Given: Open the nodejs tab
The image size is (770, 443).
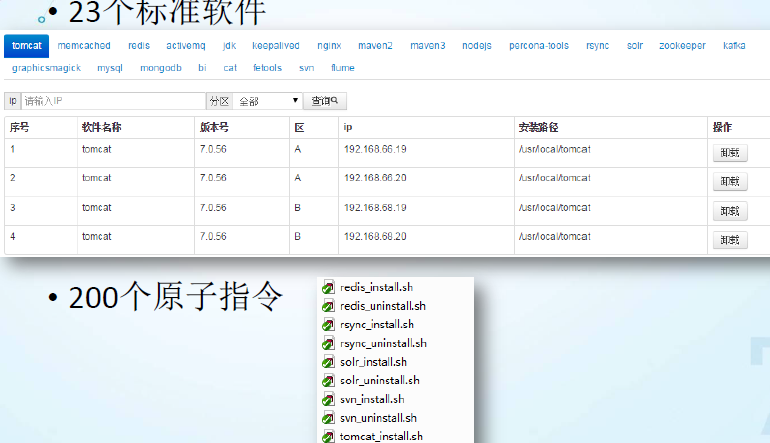Looking at the screenshot, I should click(x=476, y=46).
